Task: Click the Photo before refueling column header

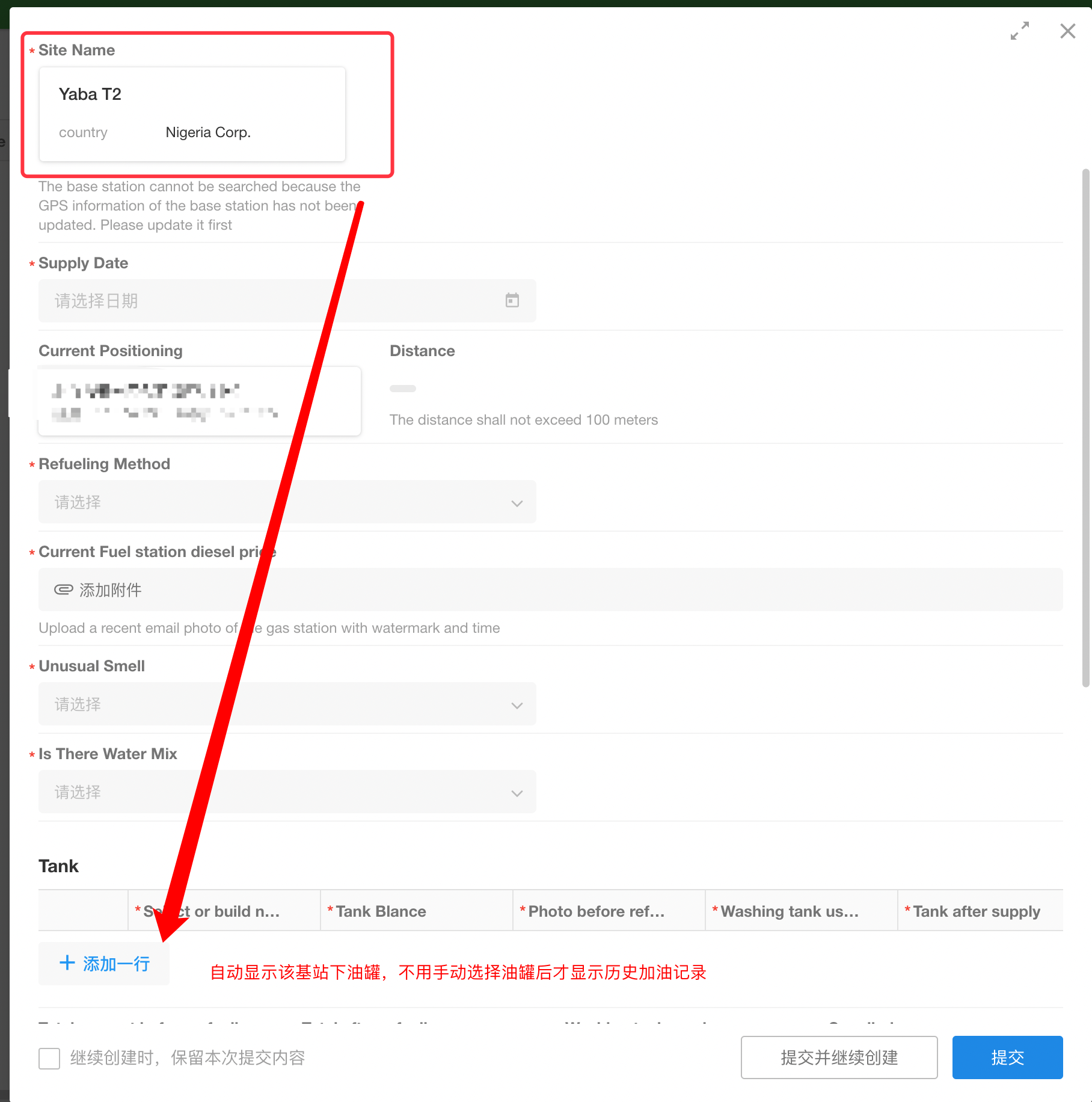Action: [596, 911]
